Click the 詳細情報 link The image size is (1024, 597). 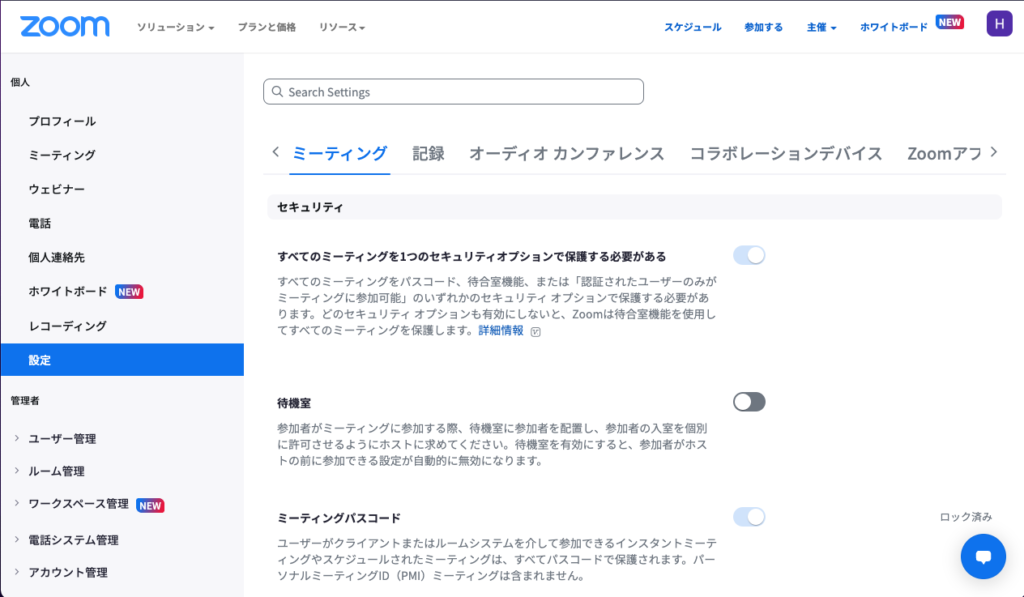tap(500, 330)
